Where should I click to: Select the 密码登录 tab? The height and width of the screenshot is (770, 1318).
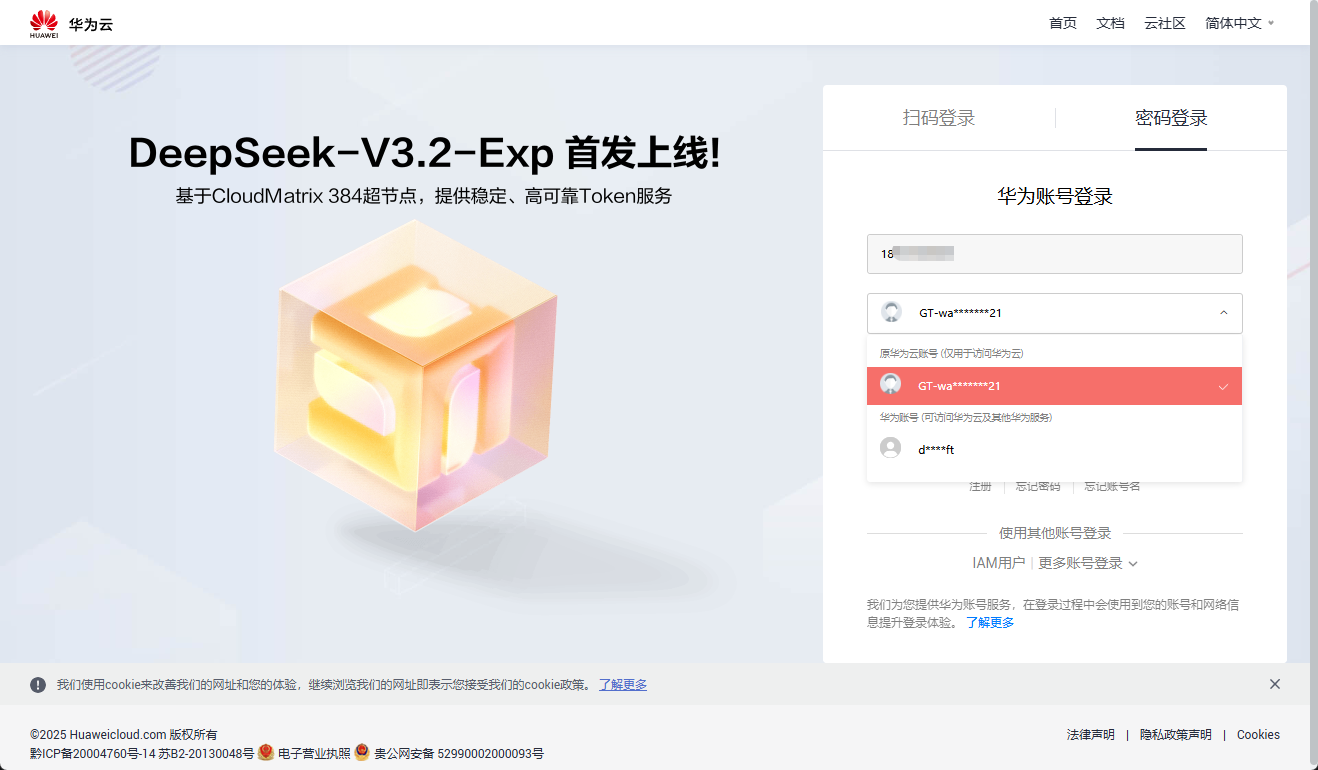pos(1171,118)
